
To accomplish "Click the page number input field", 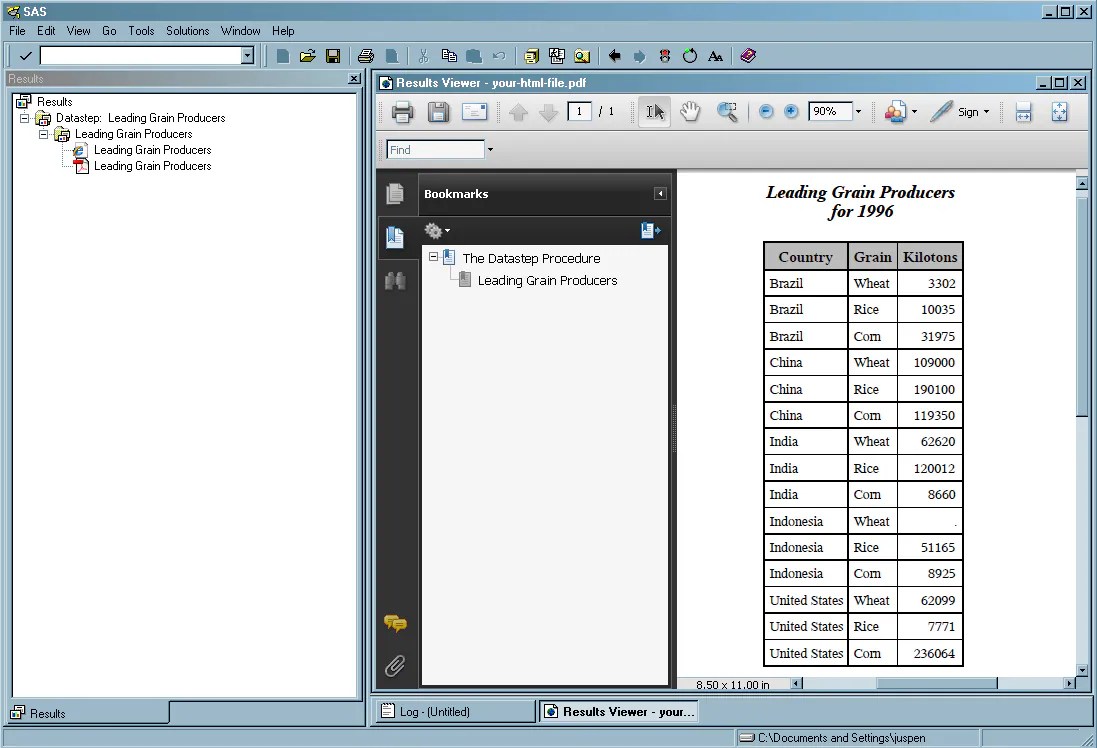I will (581, 112).
